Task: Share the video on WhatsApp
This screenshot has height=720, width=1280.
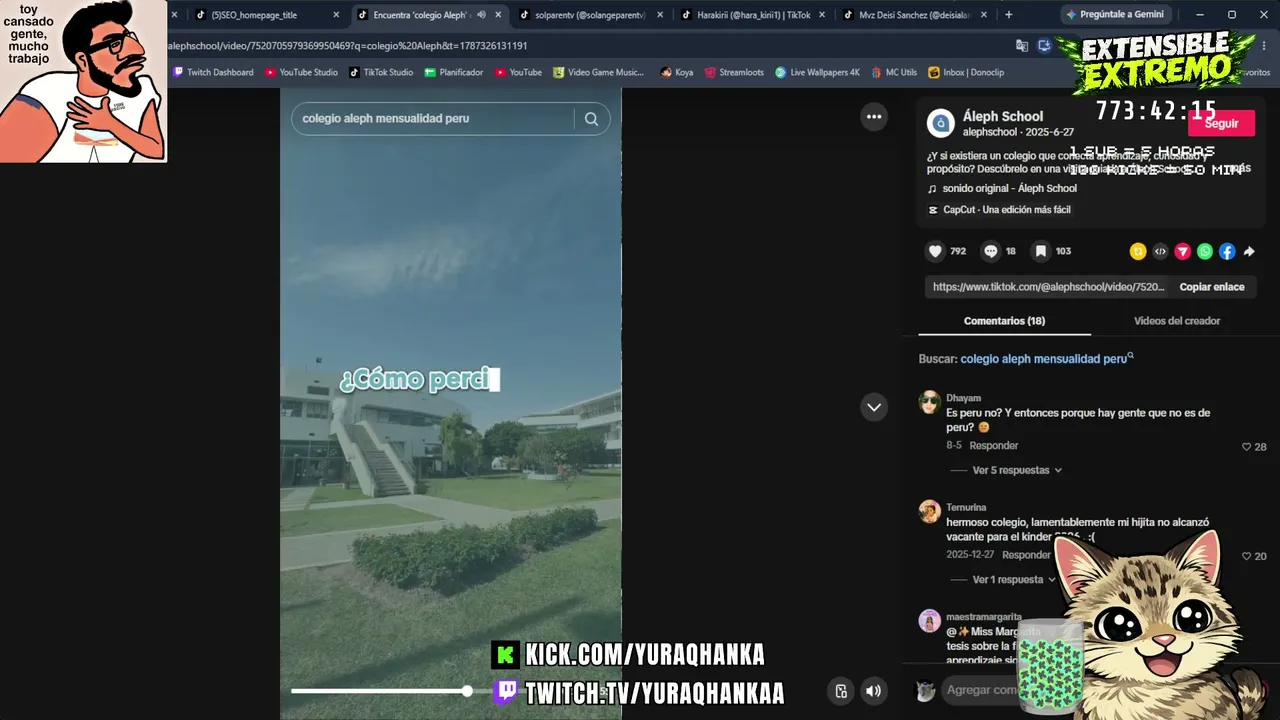Action: click(x=1205, y=252)
